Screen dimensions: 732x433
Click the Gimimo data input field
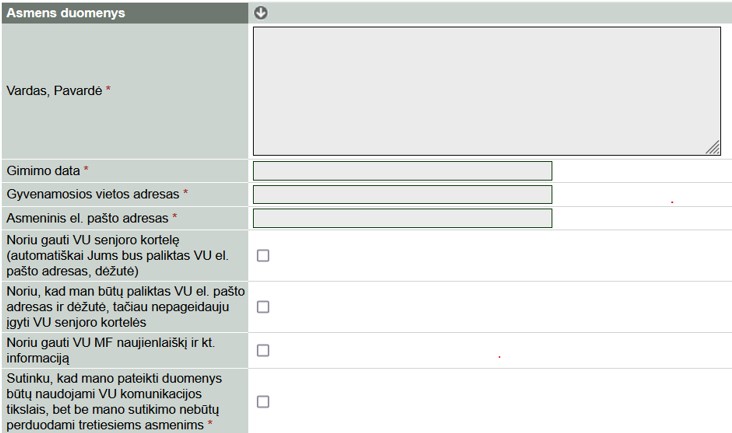(402, 171)
